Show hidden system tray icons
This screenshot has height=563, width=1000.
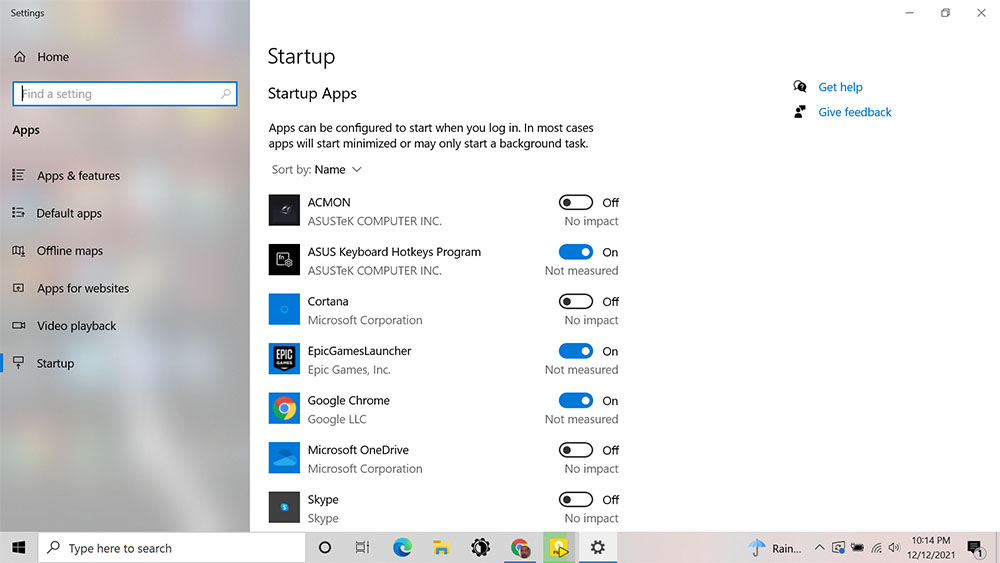point(820,548)
